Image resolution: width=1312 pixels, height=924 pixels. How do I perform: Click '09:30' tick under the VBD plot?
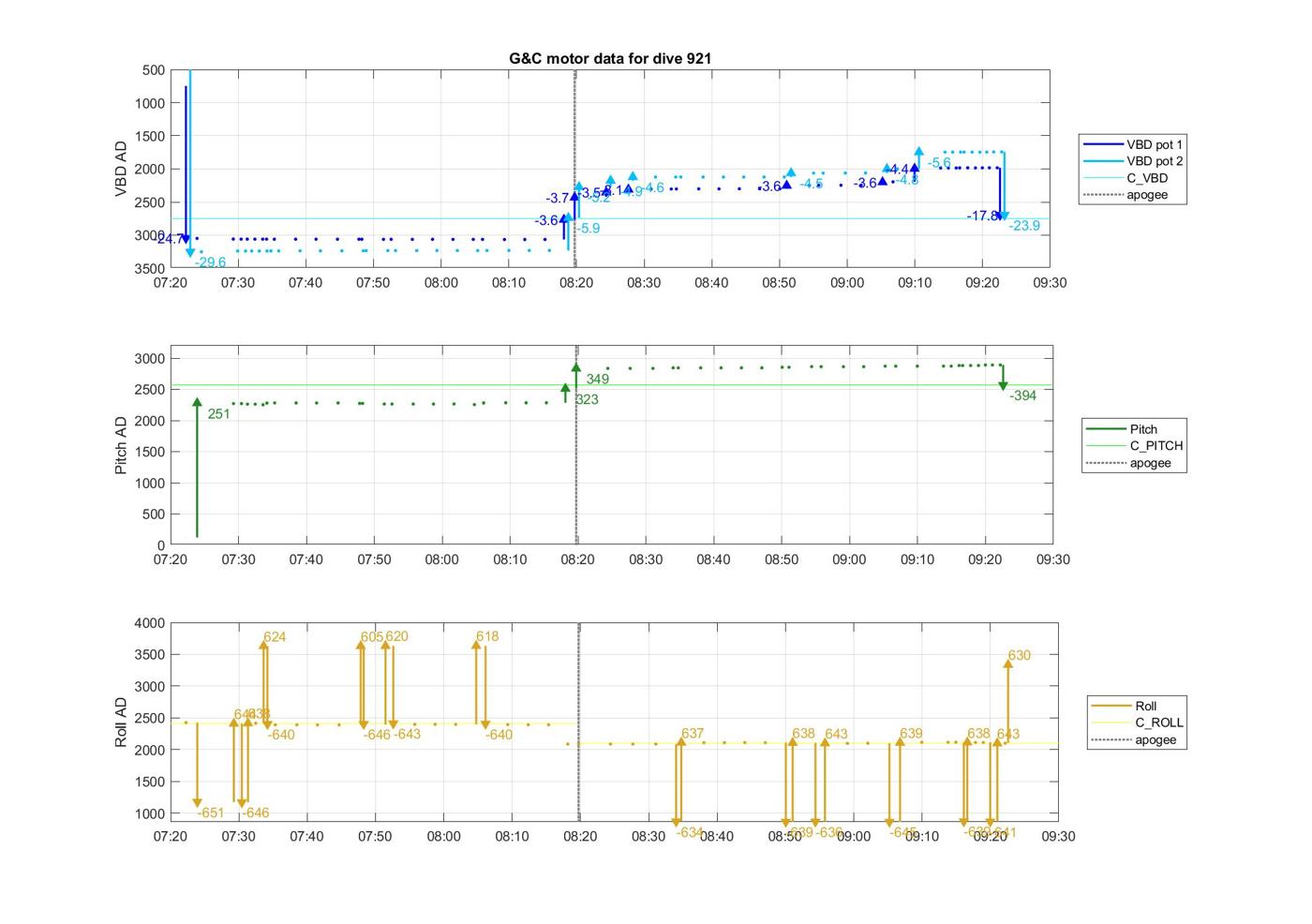click(x=1050, y=282)
